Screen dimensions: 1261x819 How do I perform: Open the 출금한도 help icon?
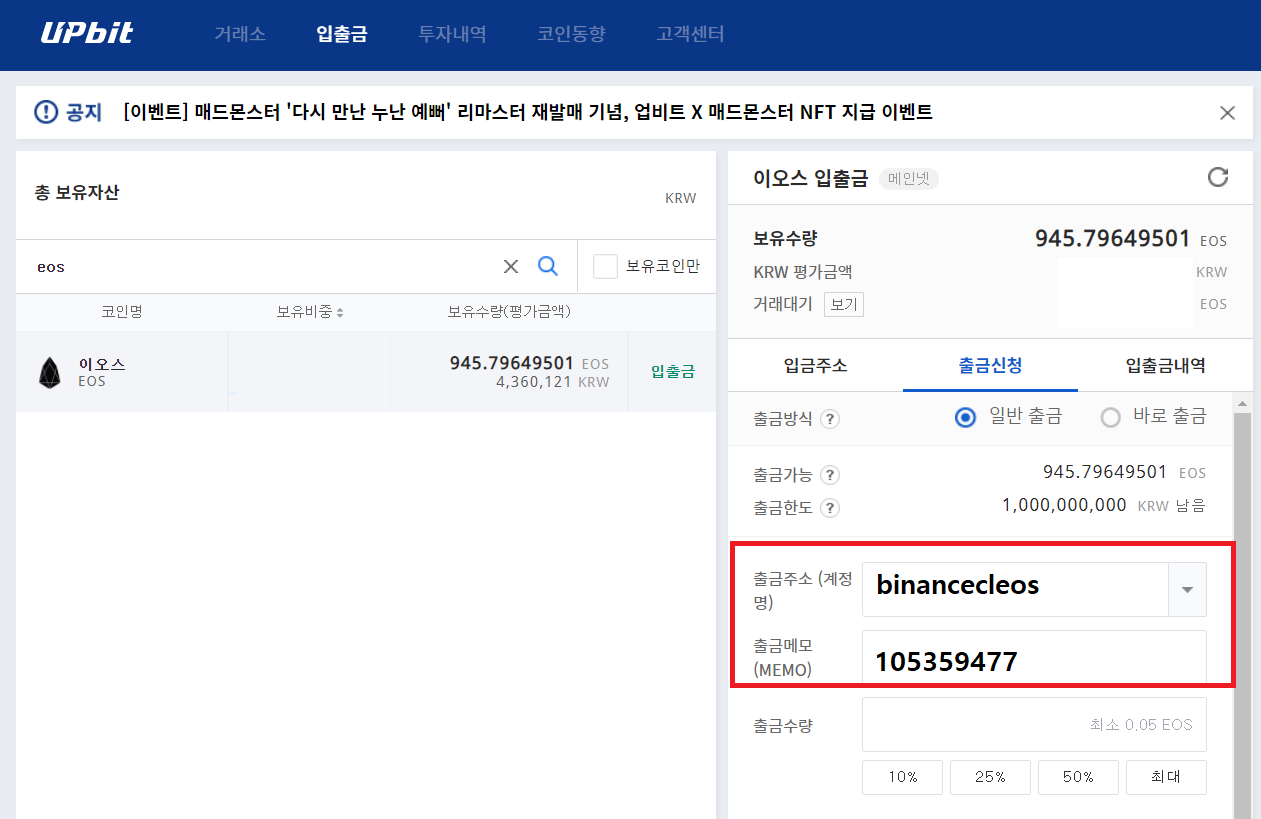pyautogui.click(x=829, y=507)
